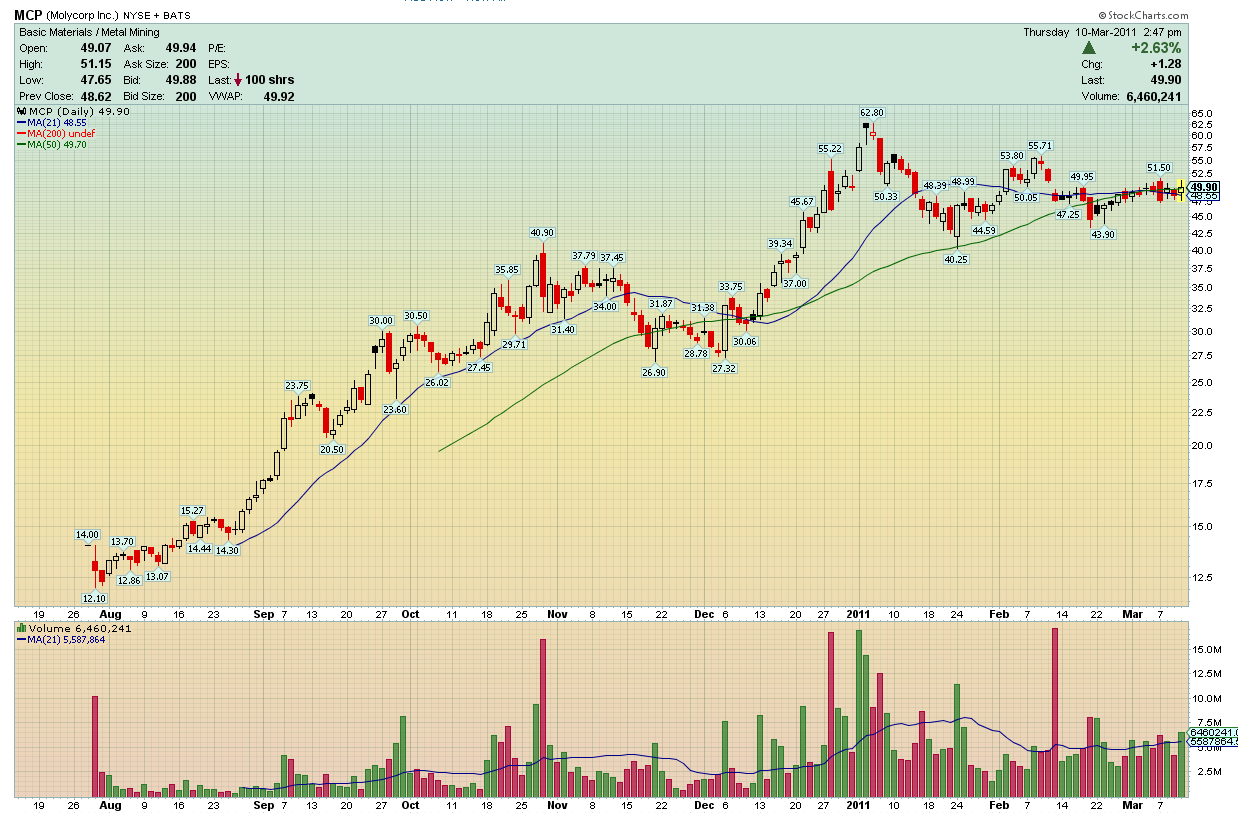Click the '100 shrs' last trade size
This screenshot has width=1240, height=814.
pos(270,80)
